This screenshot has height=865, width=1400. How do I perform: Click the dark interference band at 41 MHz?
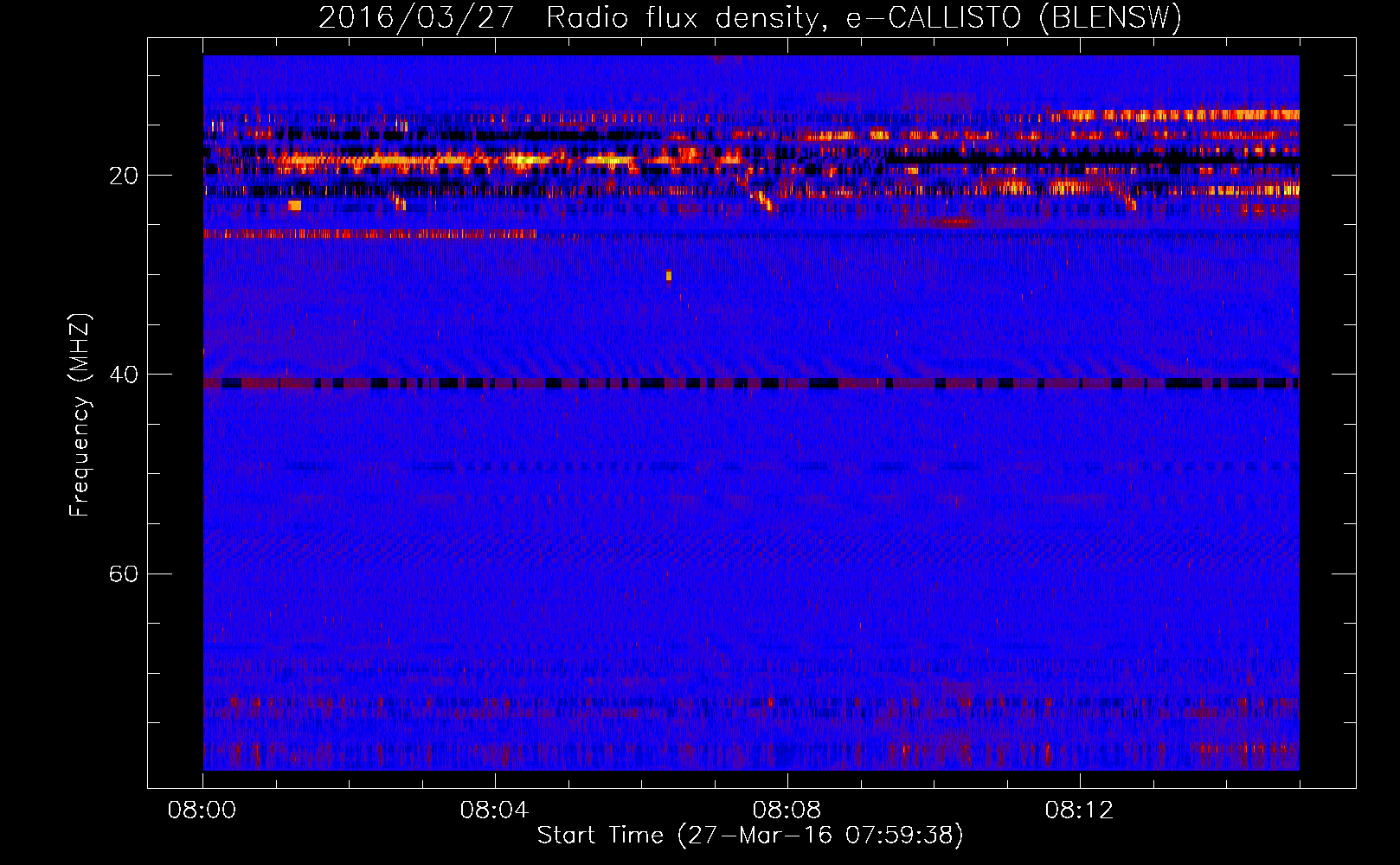click(x=751, y=383)
